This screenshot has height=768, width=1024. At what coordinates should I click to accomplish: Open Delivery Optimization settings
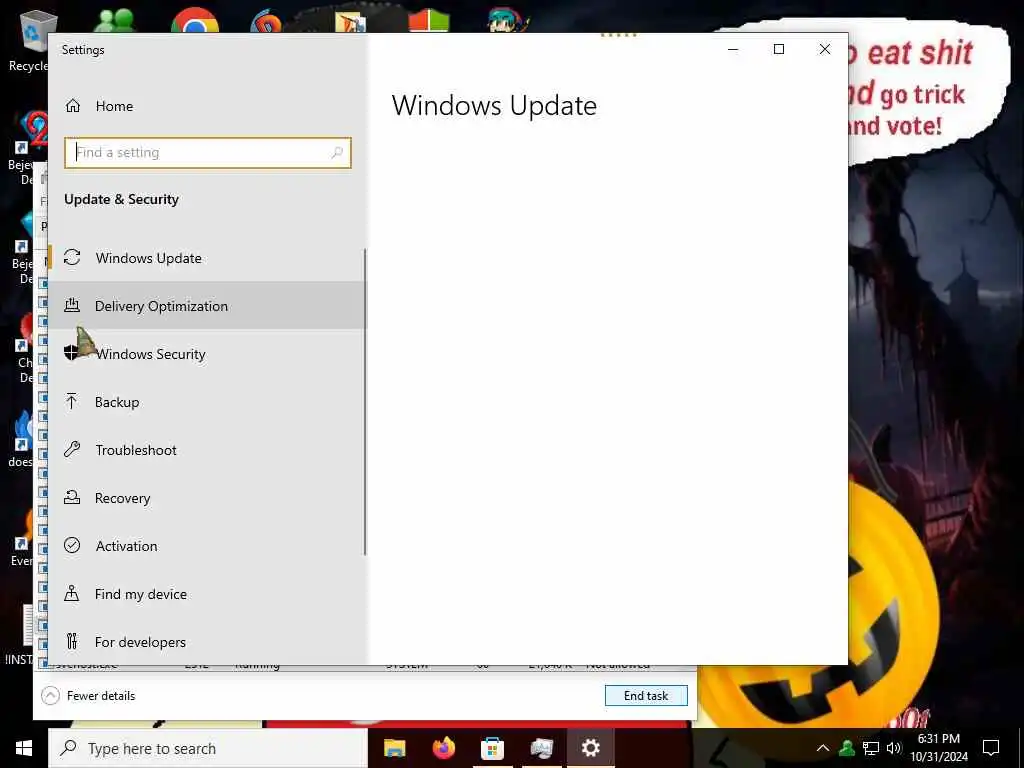[x=207, y=306]
